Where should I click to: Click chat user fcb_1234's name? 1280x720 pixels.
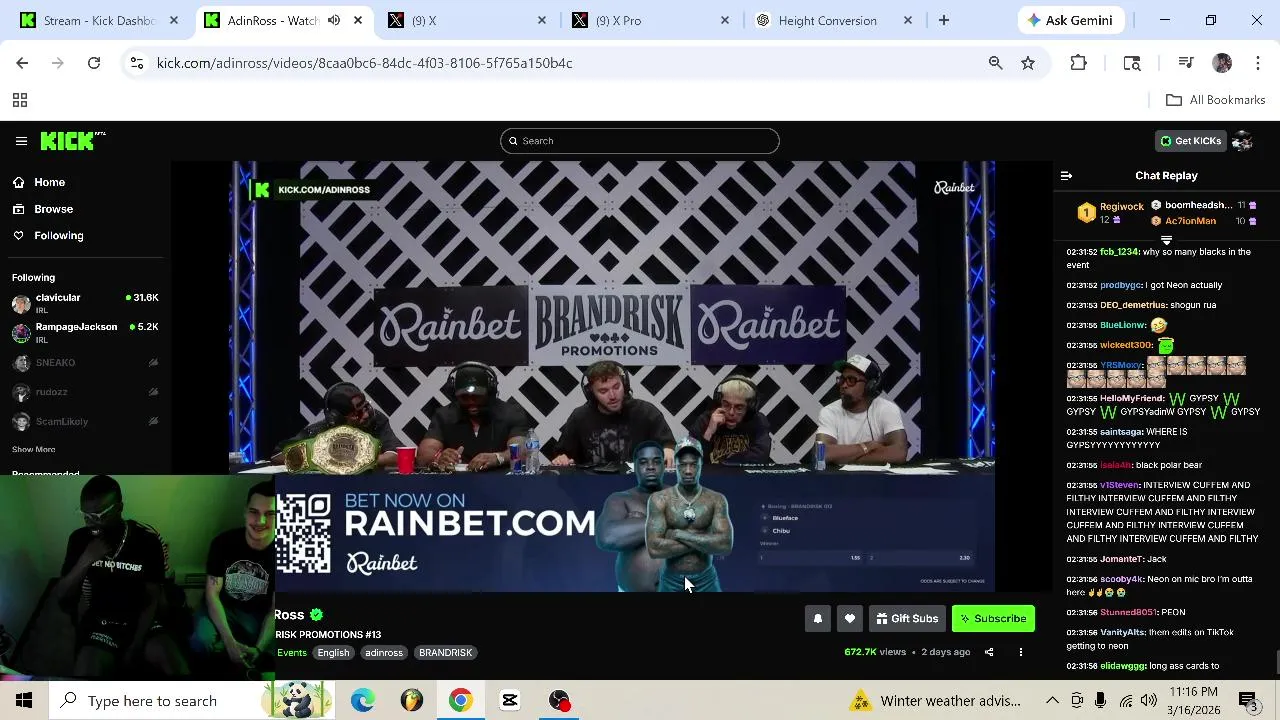[x=1119, y=252]
